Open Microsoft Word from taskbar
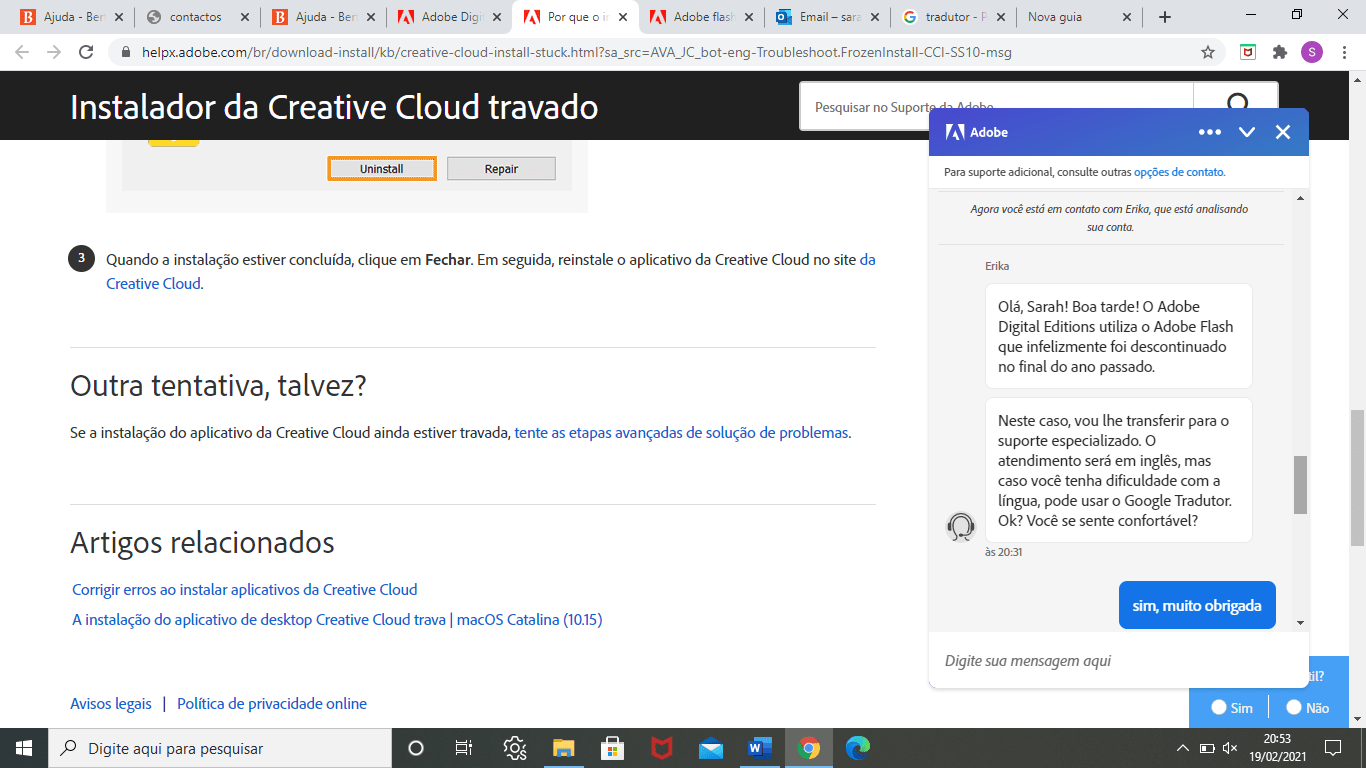The height and width of the screenshot is (768, 1366). (x=760, y=748)
